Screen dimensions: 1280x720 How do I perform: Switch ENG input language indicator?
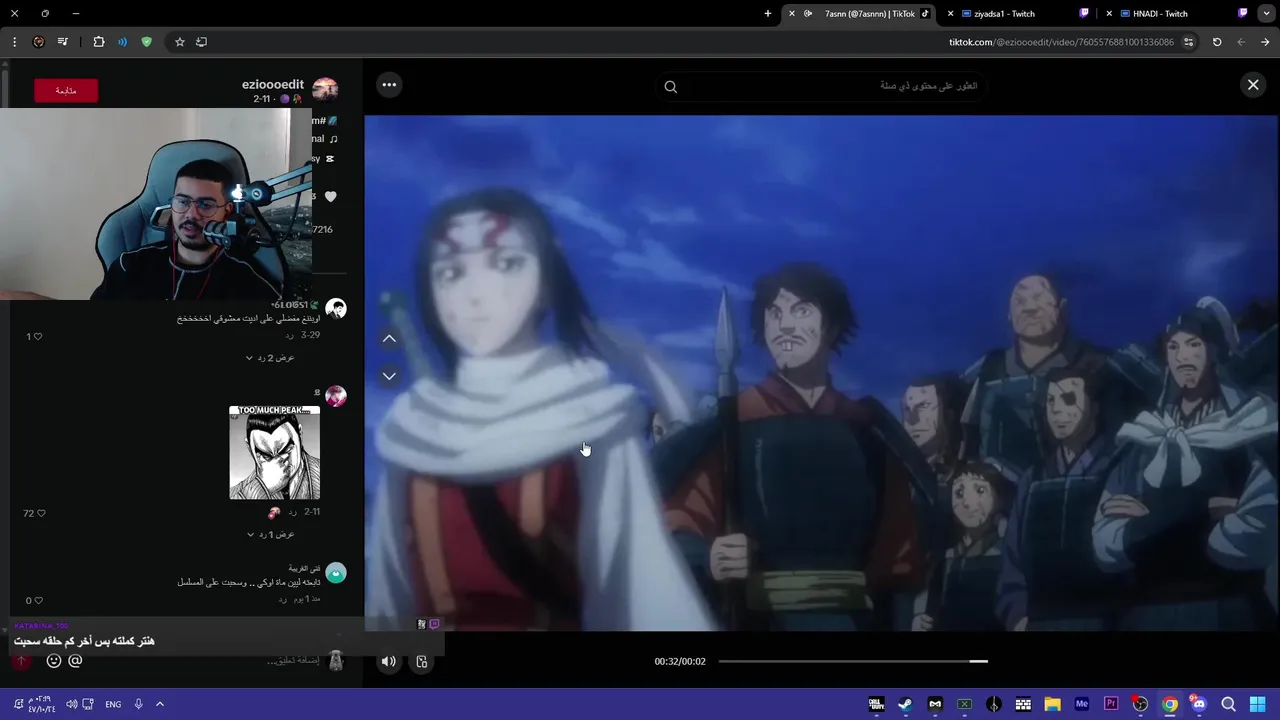113,704
